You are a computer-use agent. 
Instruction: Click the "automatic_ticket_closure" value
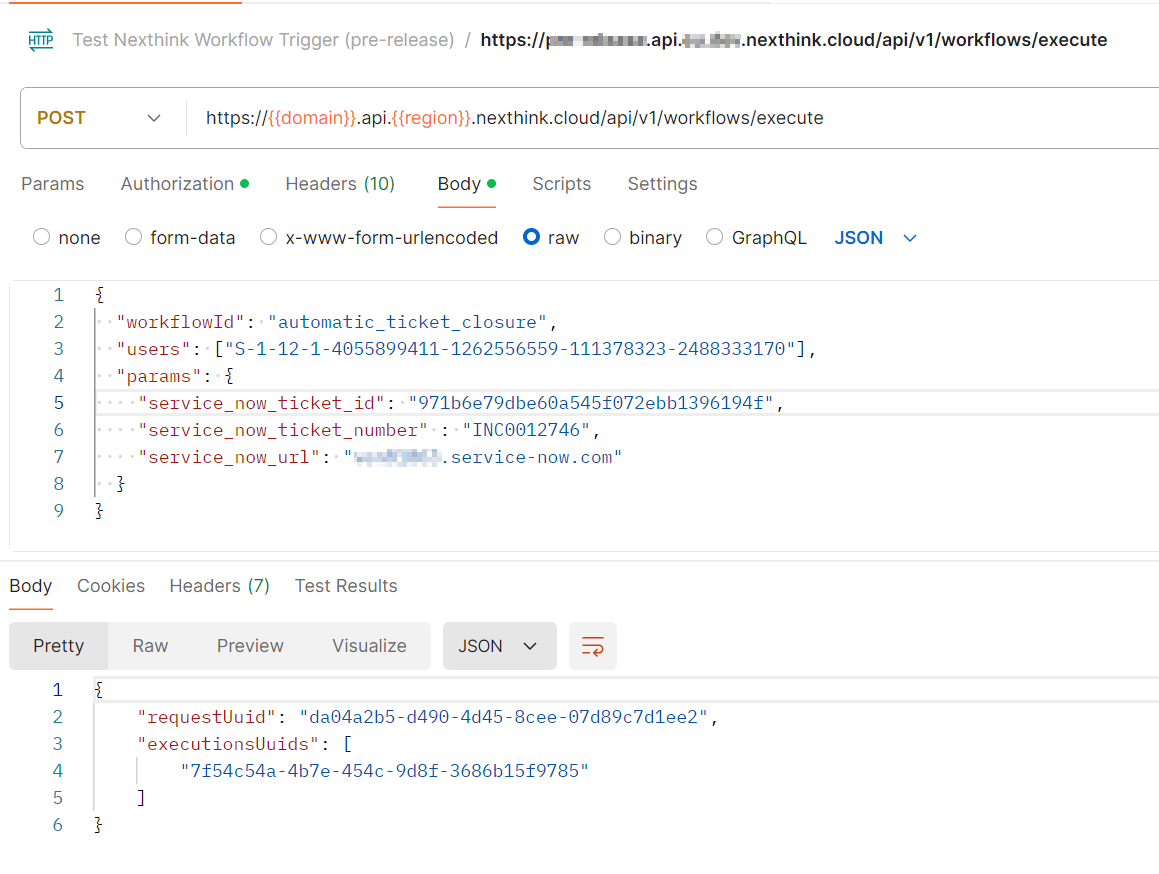tap(407, 322)
